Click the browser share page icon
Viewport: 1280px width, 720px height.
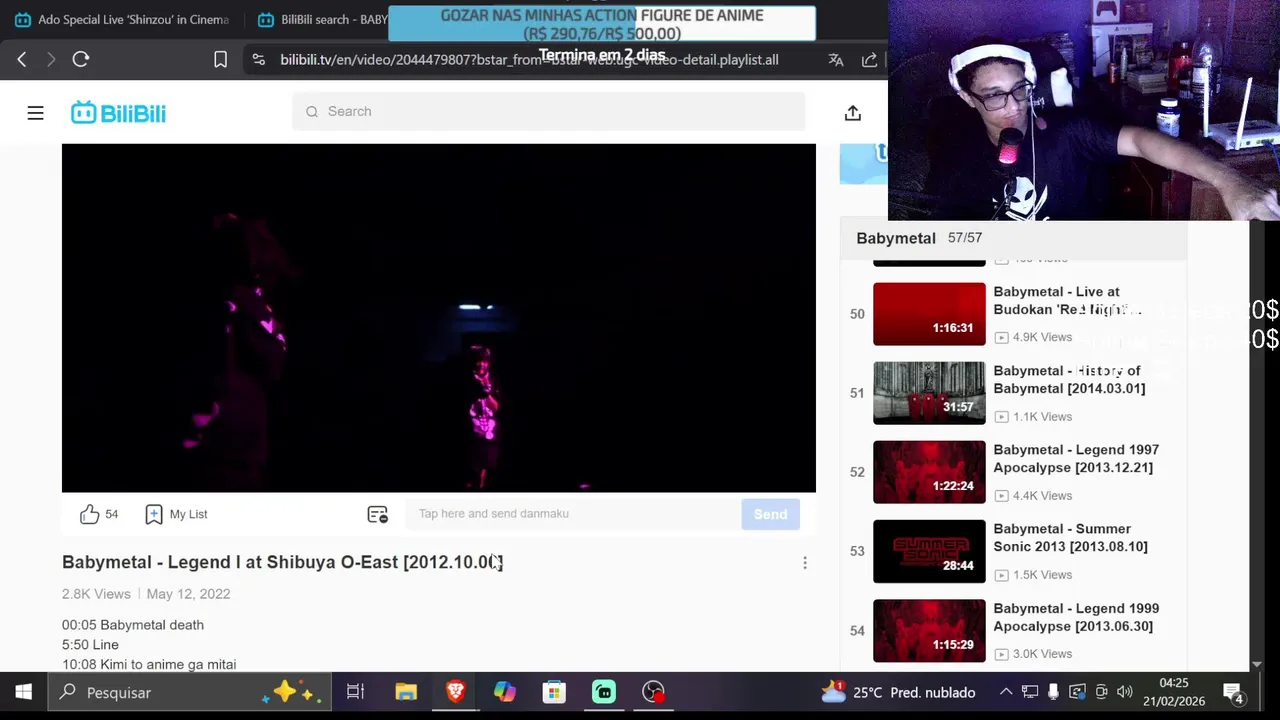tap(869, 59)
